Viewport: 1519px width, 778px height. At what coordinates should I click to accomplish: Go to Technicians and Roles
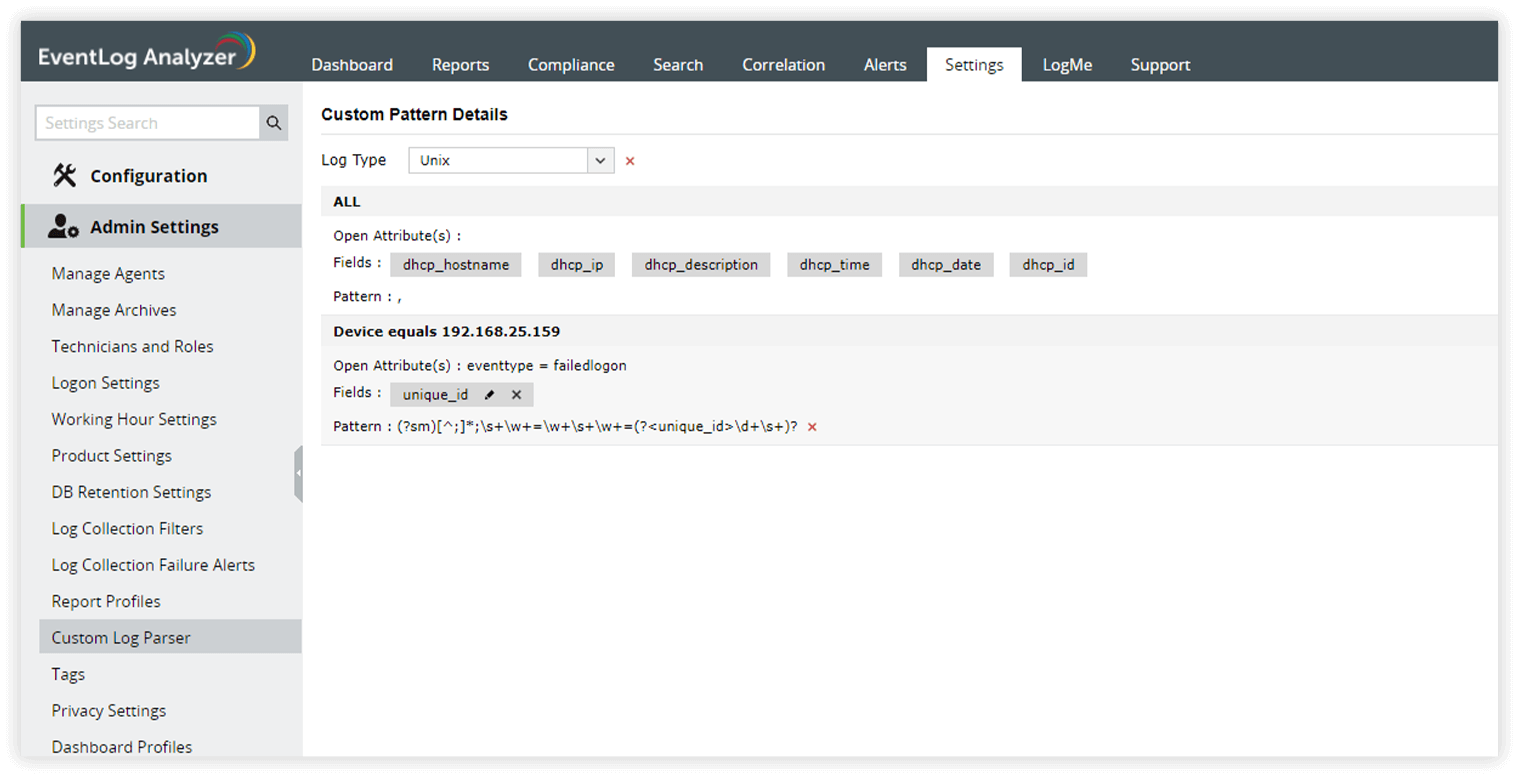(x=132, y=347)
